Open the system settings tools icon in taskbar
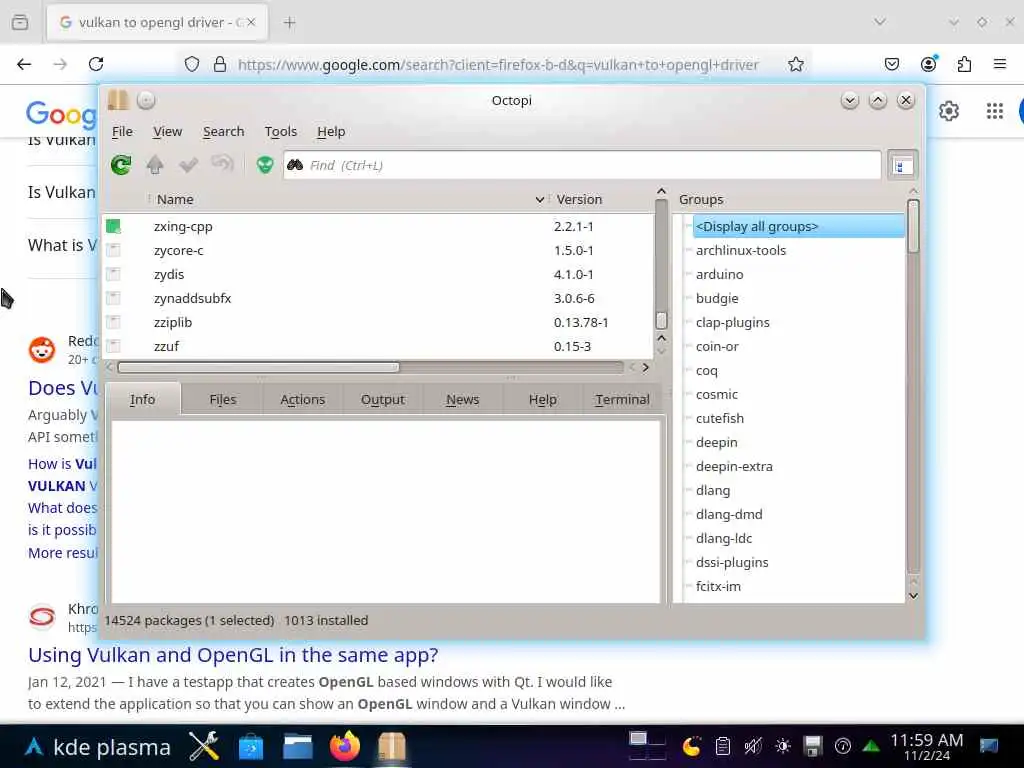The width and height of the screenshot is (1024, 768). click(x=204, y=746)
